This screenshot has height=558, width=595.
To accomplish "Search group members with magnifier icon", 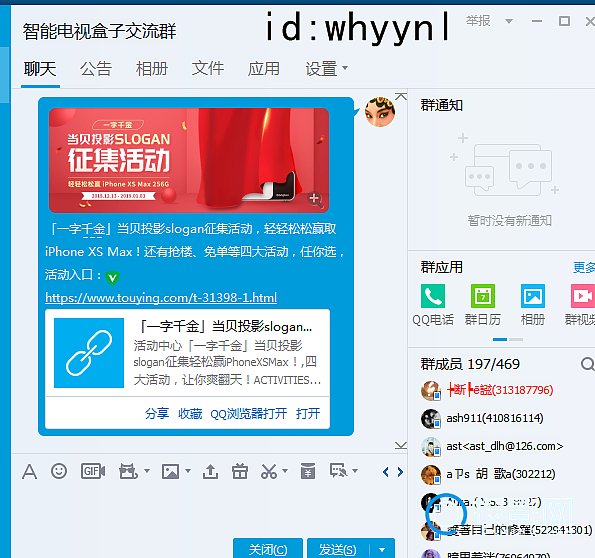I will [x=587, y=364].
